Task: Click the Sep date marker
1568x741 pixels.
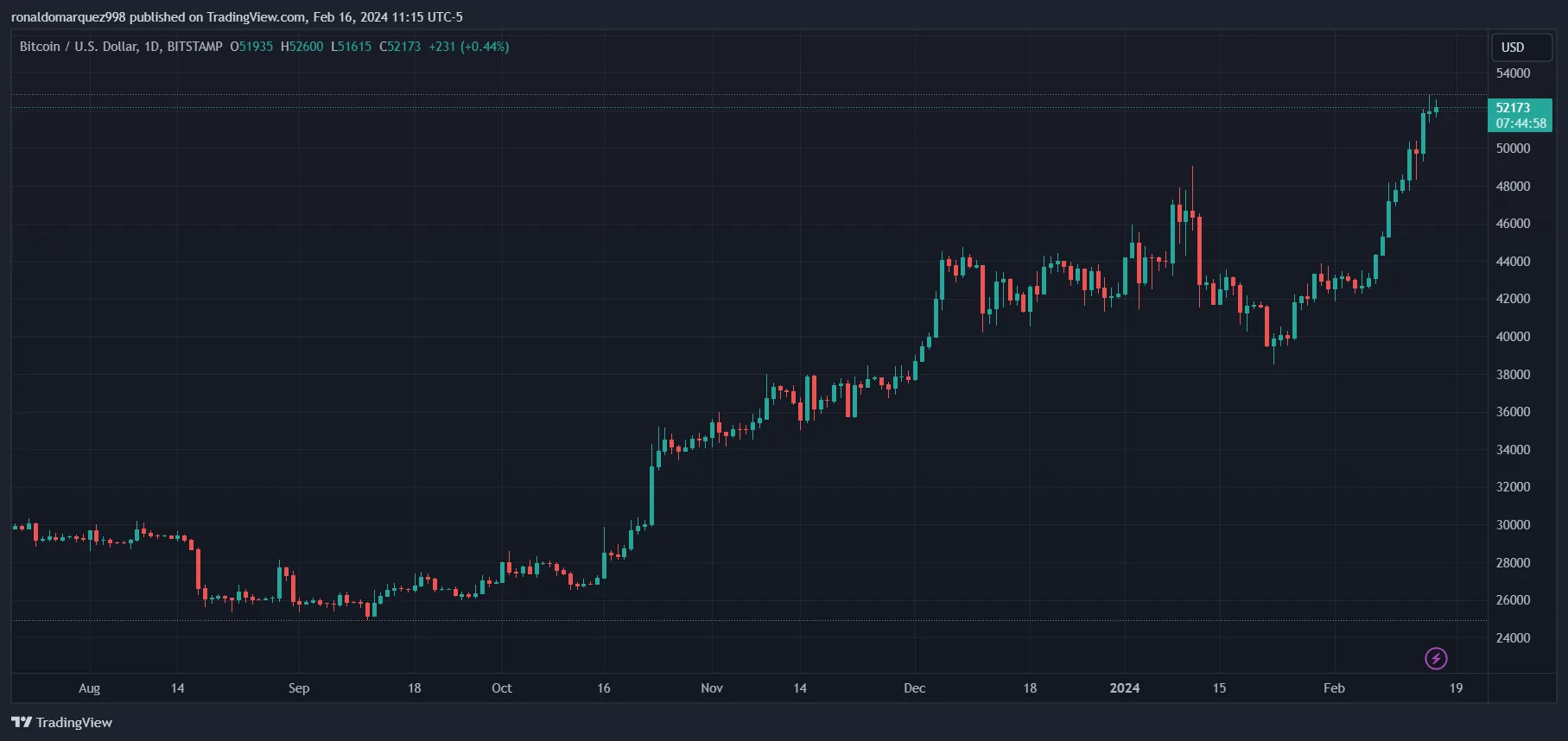Action: (x=299, y=688)
